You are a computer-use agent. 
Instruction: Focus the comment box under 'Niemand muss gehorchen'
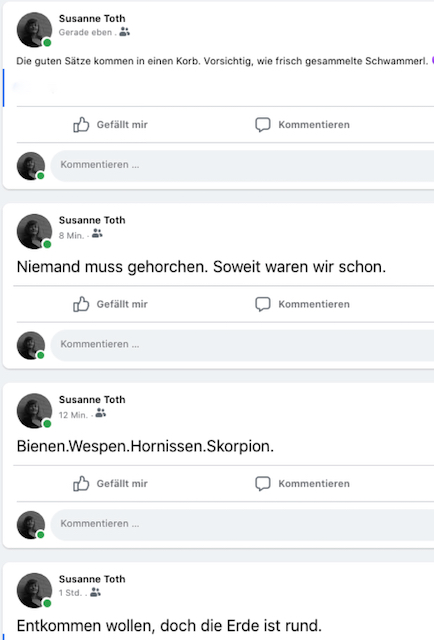(x=242, y=345)
